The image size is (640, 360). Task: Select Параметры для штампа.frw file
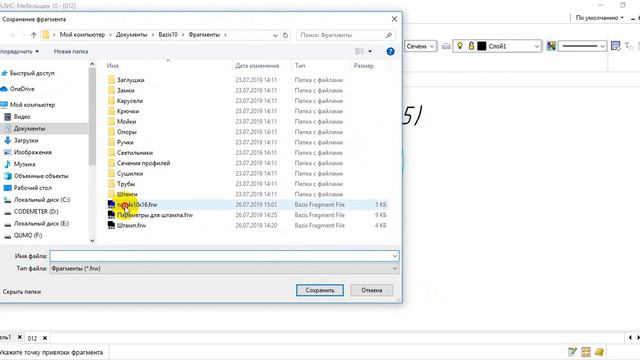[x=154, y=215]
